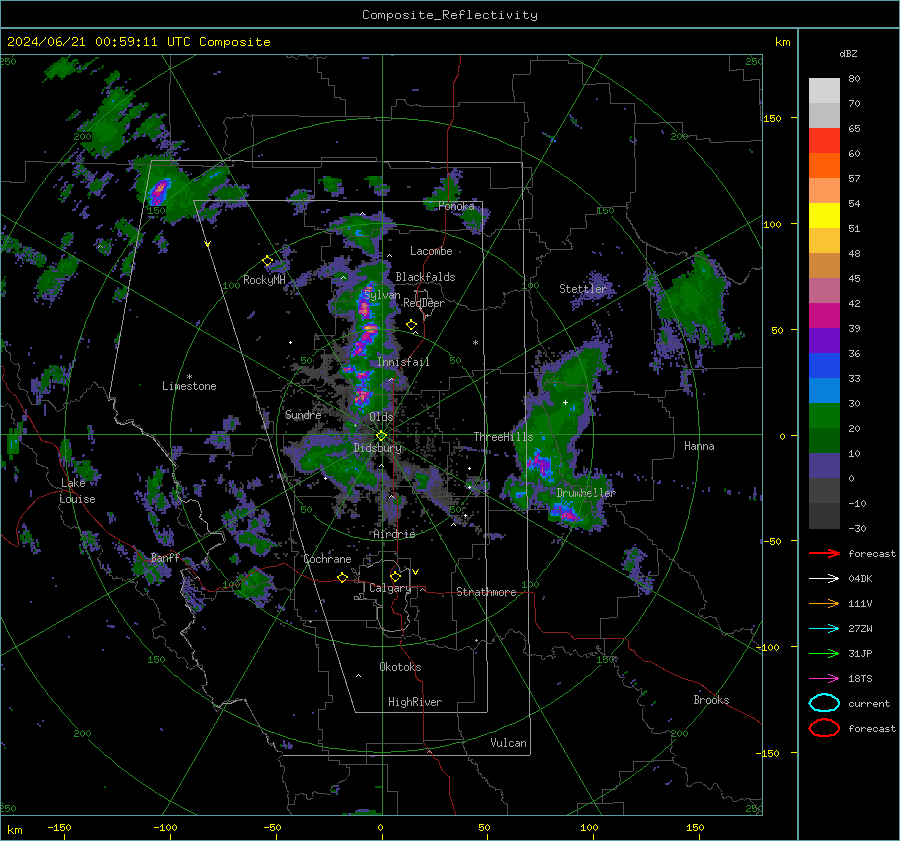Screen dimensions: 900x841
Task: Select the white 04DK arrow icon
Action: (824, 579)
